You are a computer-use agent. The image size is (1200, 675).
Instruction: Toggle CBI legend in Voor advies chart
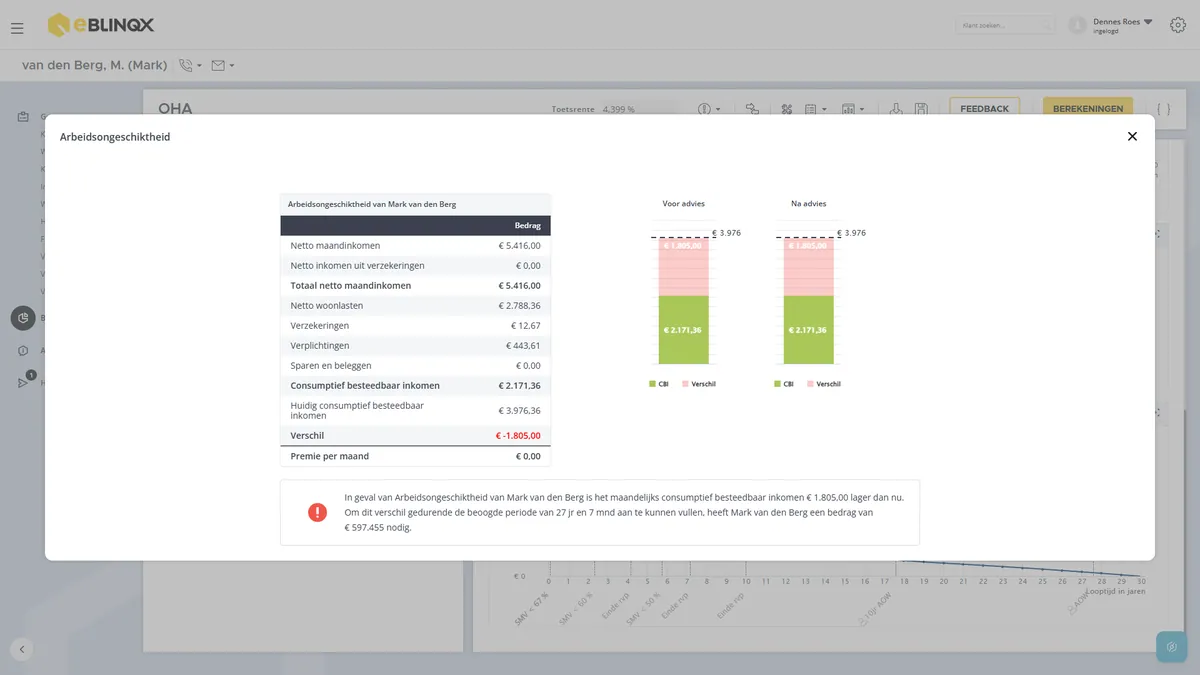(659, 384)
